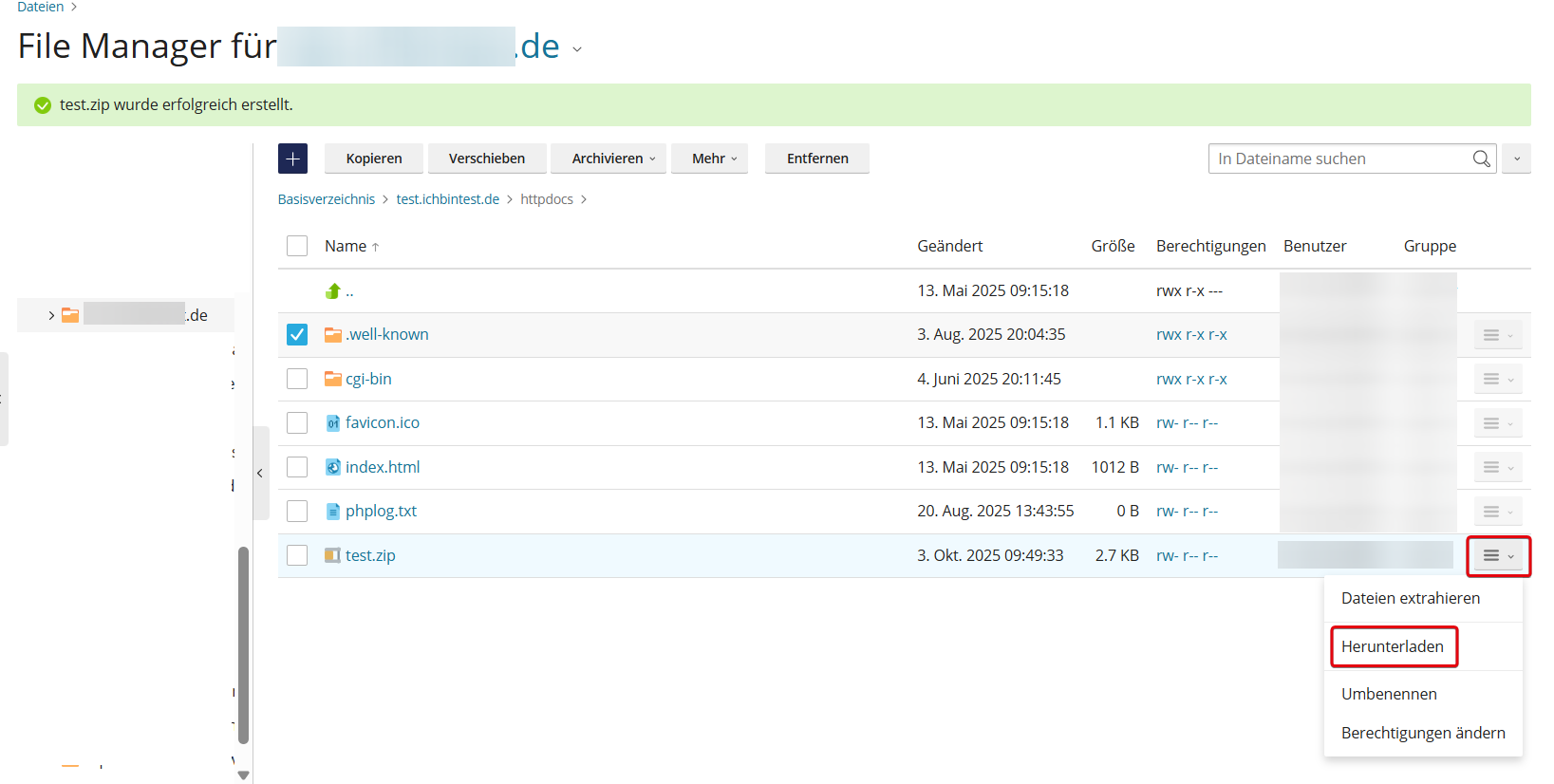The width and height of the screenshot is (1554, 784).
Task: Open the row menu for phplog.txt
Action: click(1498, 512)
